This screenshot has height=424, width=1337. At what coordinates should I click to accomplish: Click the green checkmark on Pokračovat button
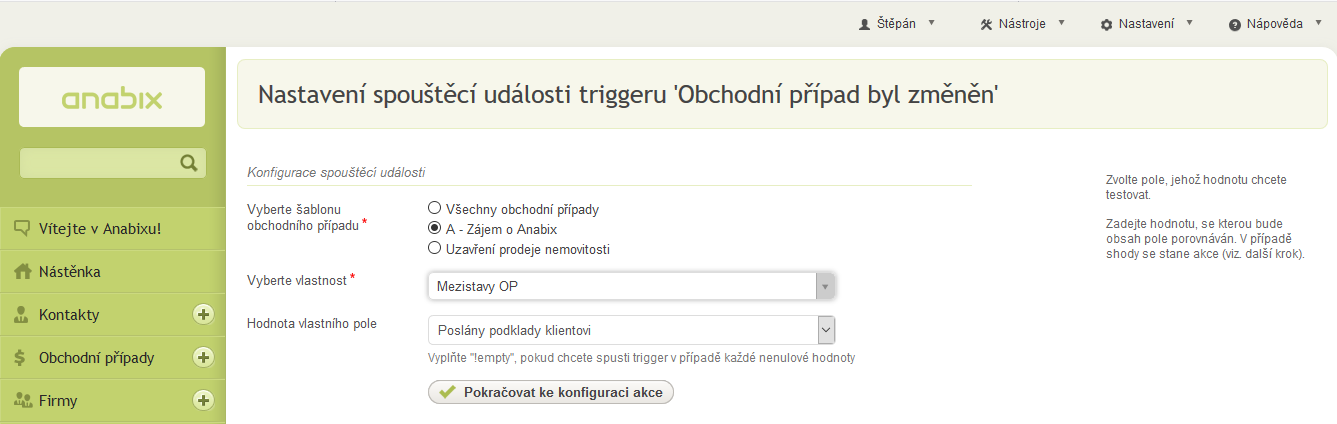(447, 393)
